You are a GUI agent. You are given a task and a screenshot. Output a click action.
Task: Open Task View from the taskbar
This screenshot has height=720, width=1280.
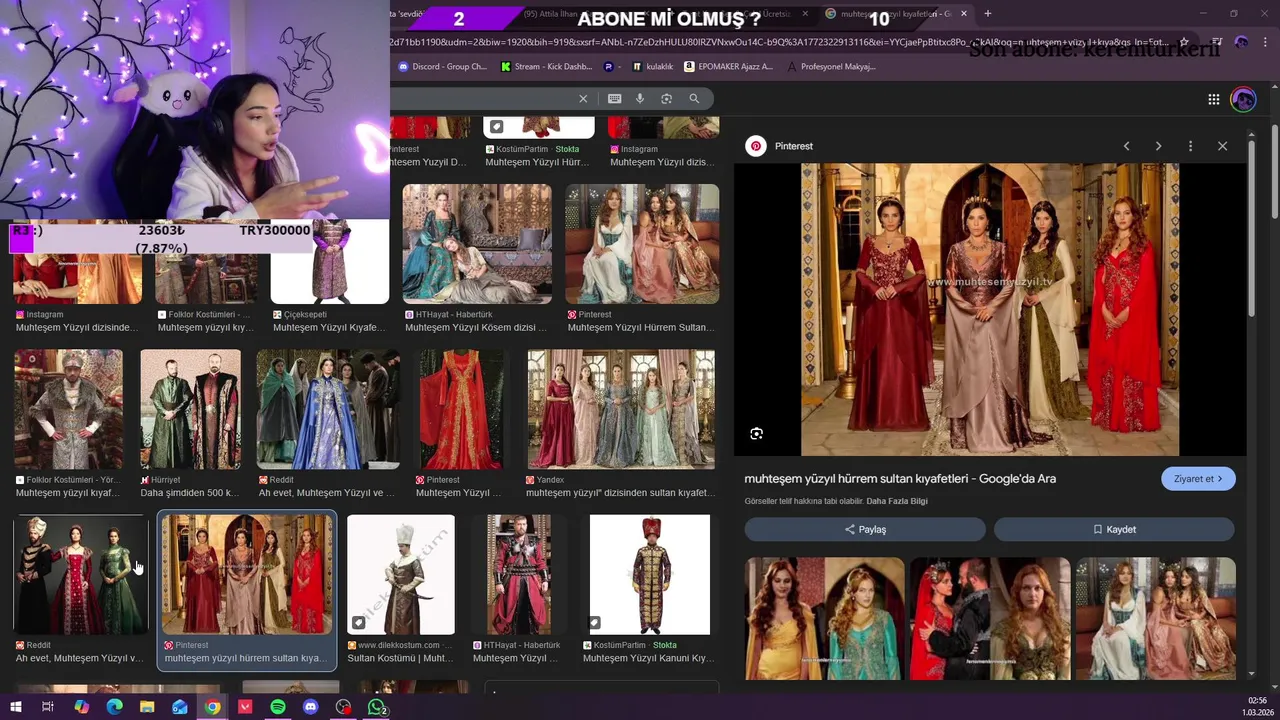coord(47,707)
